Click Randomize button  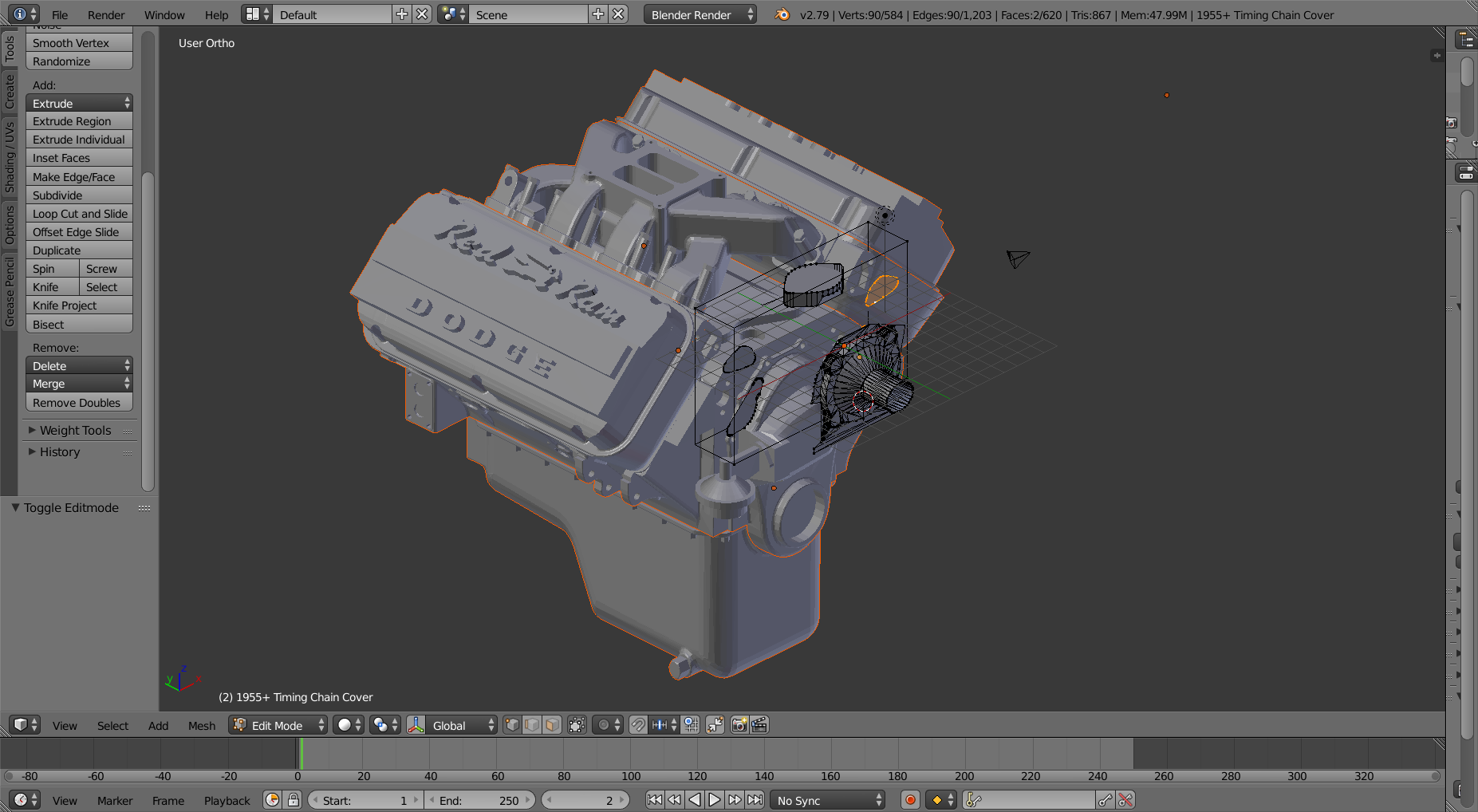pos(79,61)
